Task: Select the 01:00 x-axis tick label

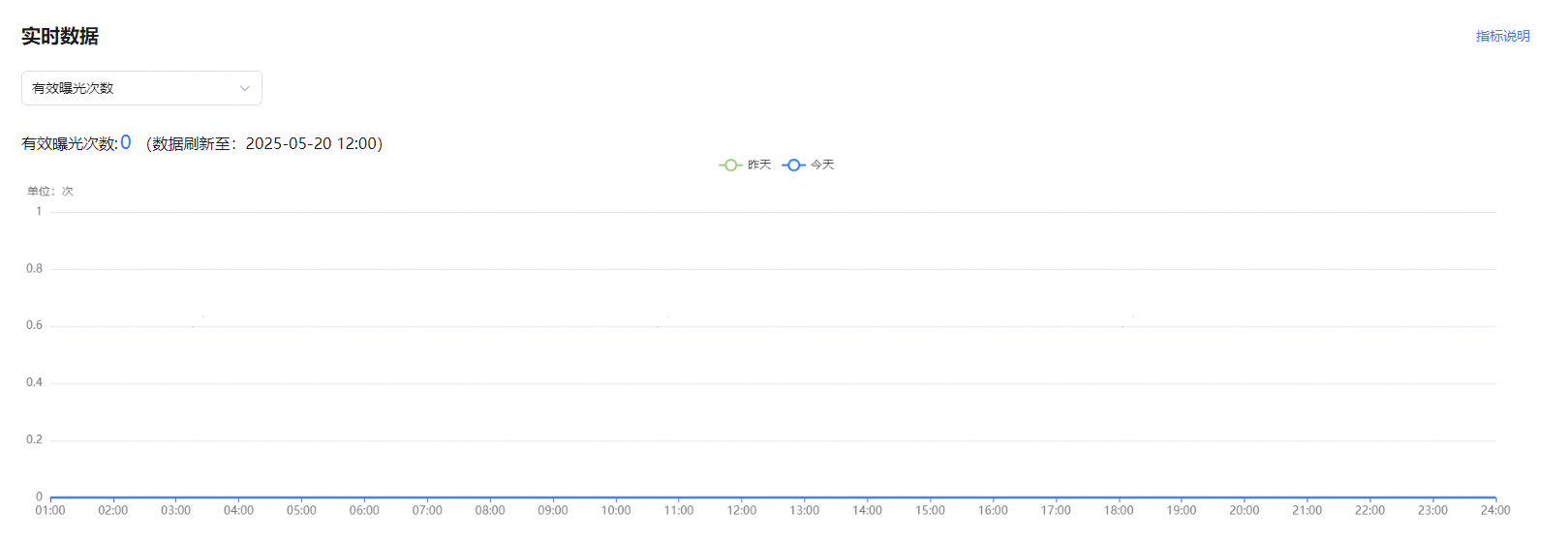Action: (50, 510)
